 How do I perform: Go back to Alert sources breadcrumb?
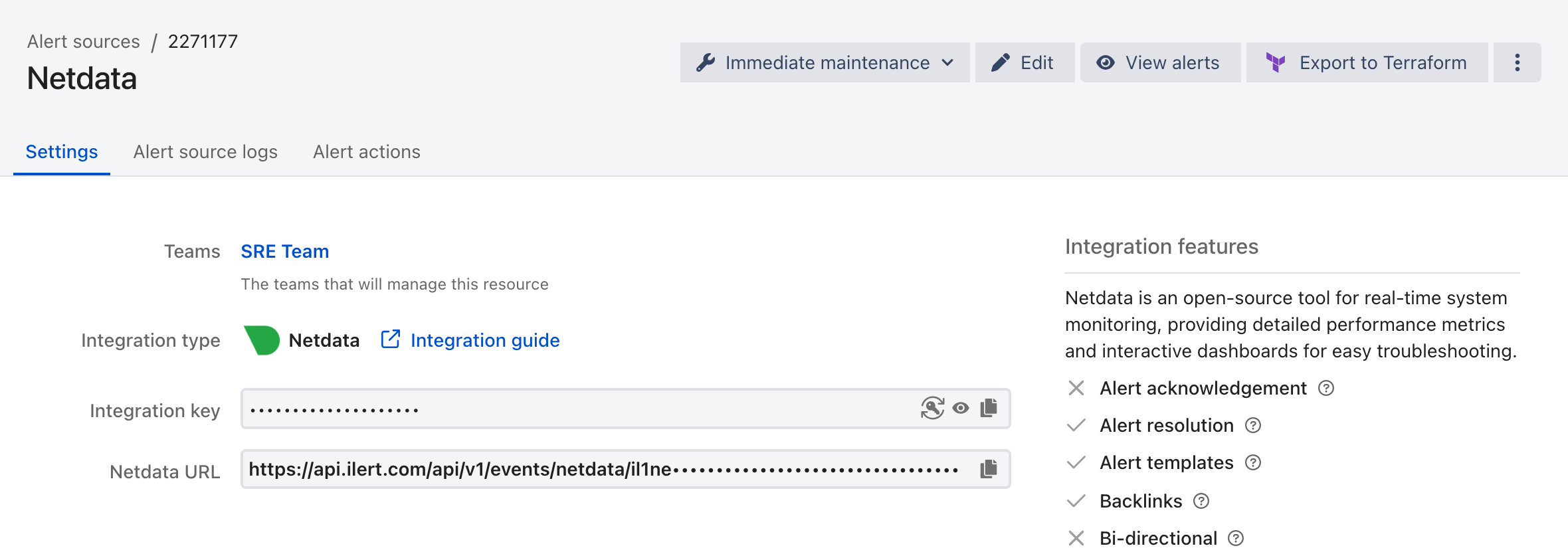pos(84,41)
